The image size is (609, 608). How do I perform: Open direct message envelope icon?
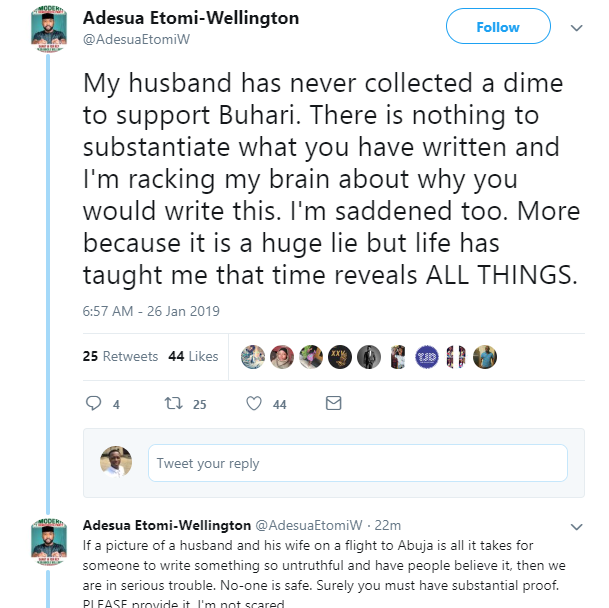point(334,404)
